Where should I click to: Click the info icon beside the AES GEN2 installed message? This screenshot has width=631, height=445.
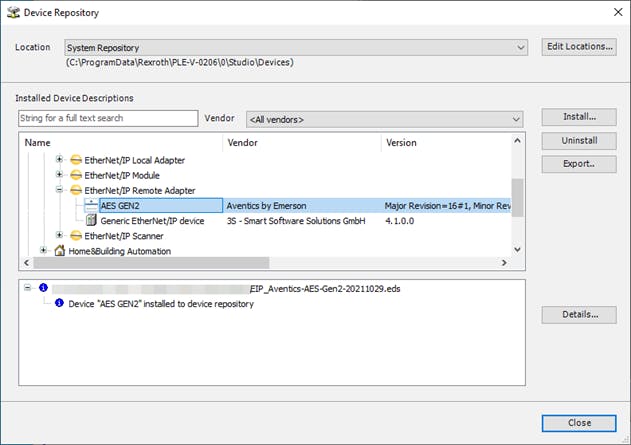[x=59, y=304]
